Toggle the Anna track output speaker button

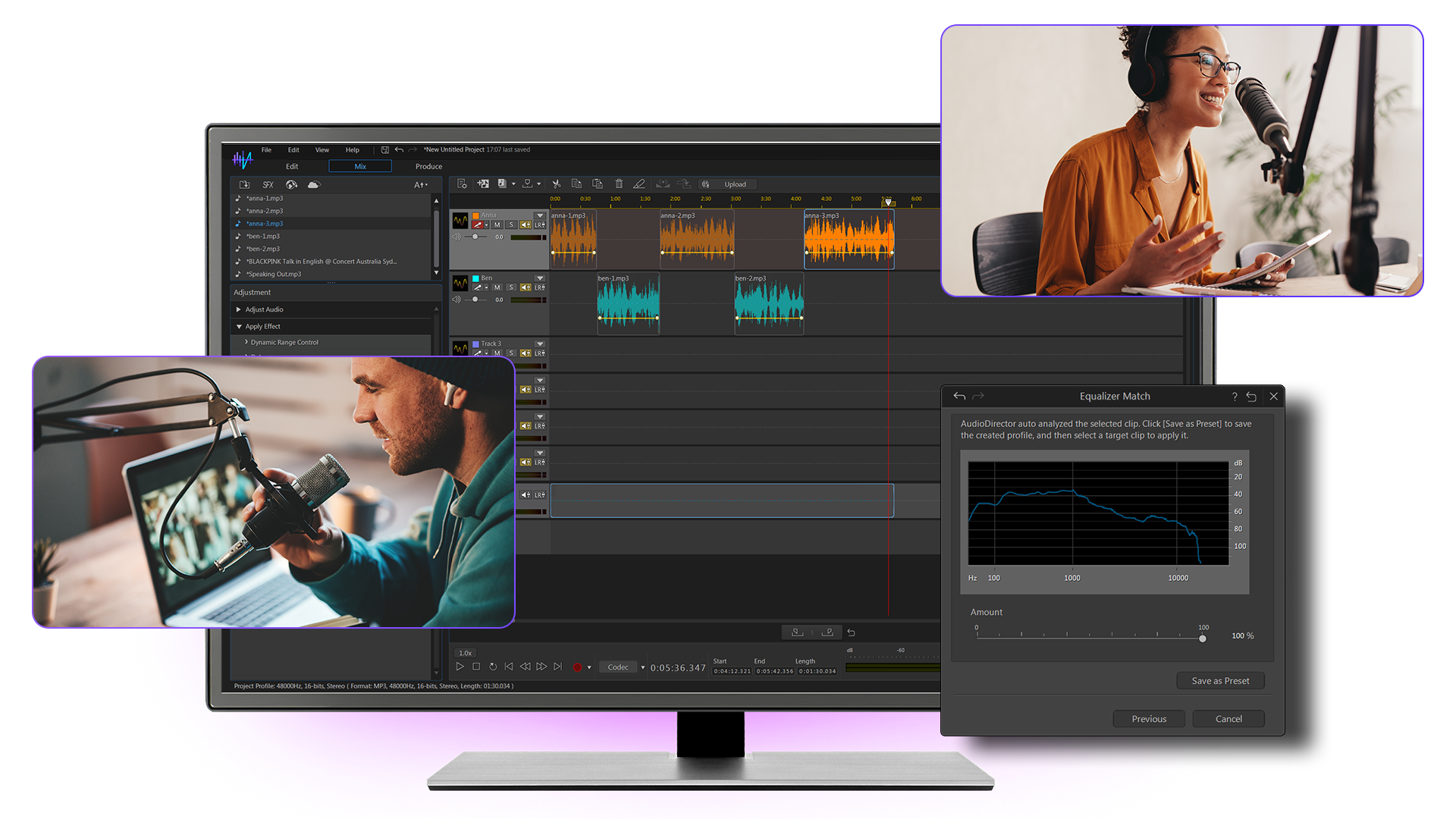(x=526, y=225)
